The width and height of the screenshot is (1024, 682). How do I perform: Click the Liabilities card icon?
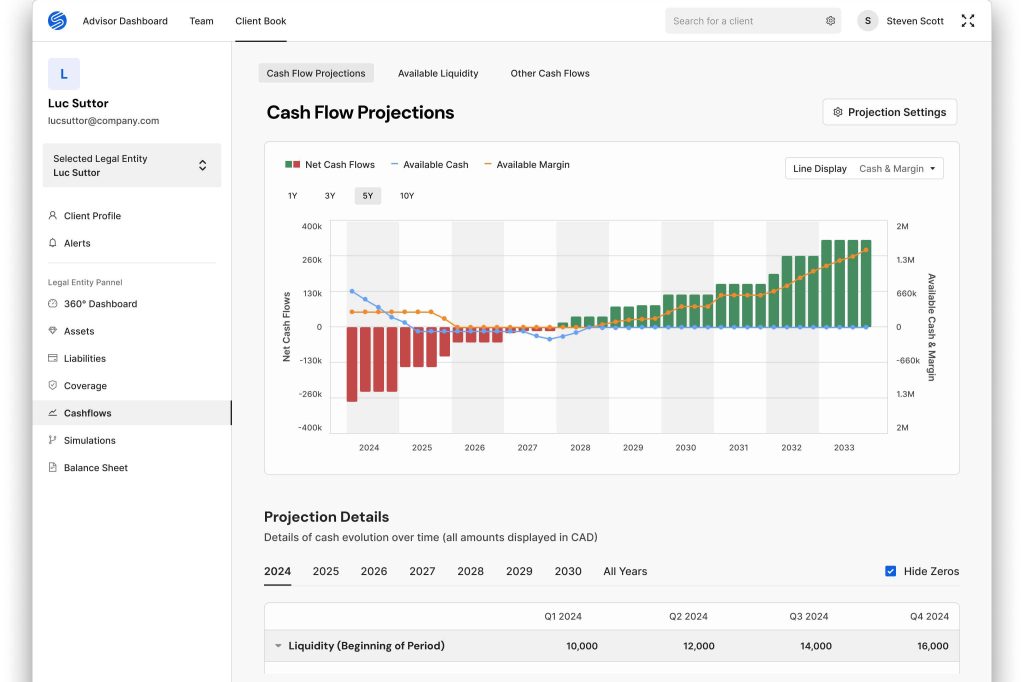tap(53, 358)
